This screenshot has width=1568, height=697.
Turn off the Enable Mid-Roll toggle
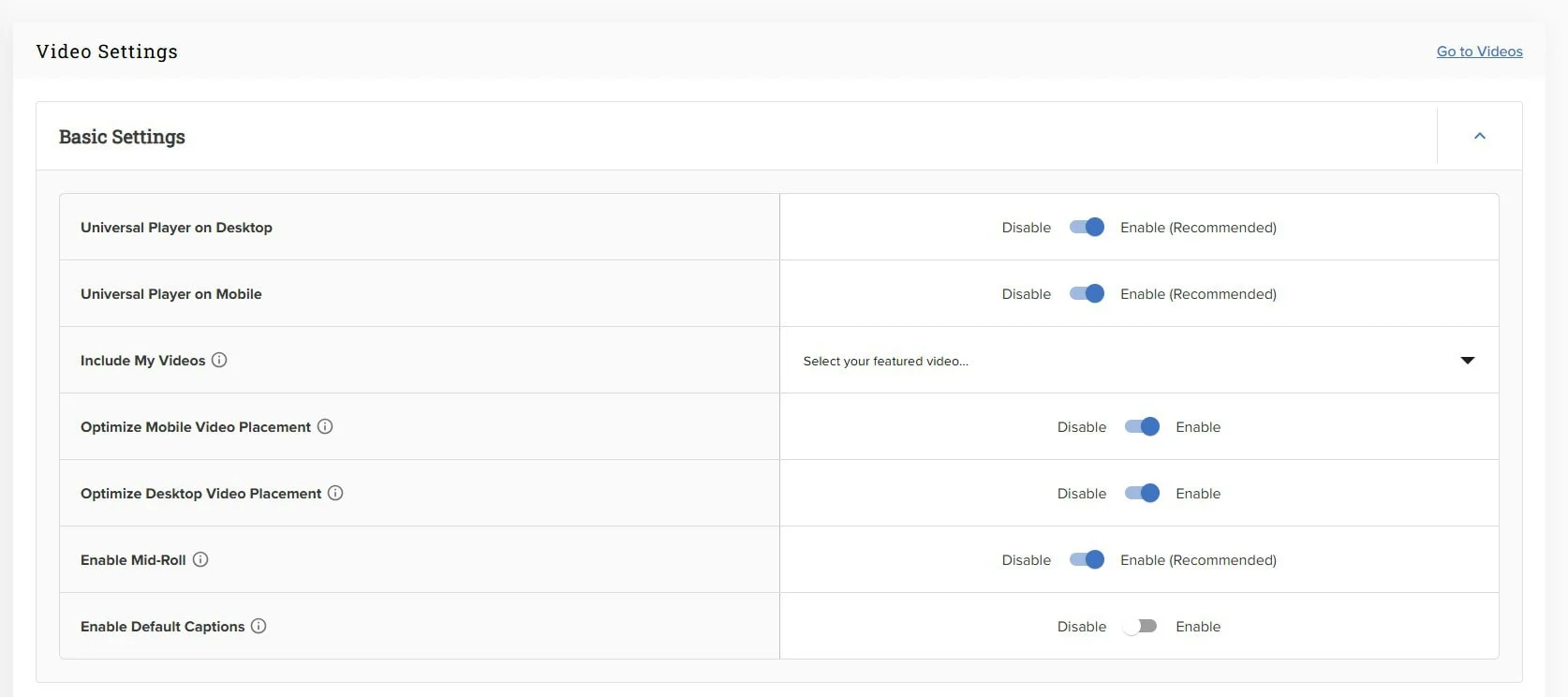1087,559
